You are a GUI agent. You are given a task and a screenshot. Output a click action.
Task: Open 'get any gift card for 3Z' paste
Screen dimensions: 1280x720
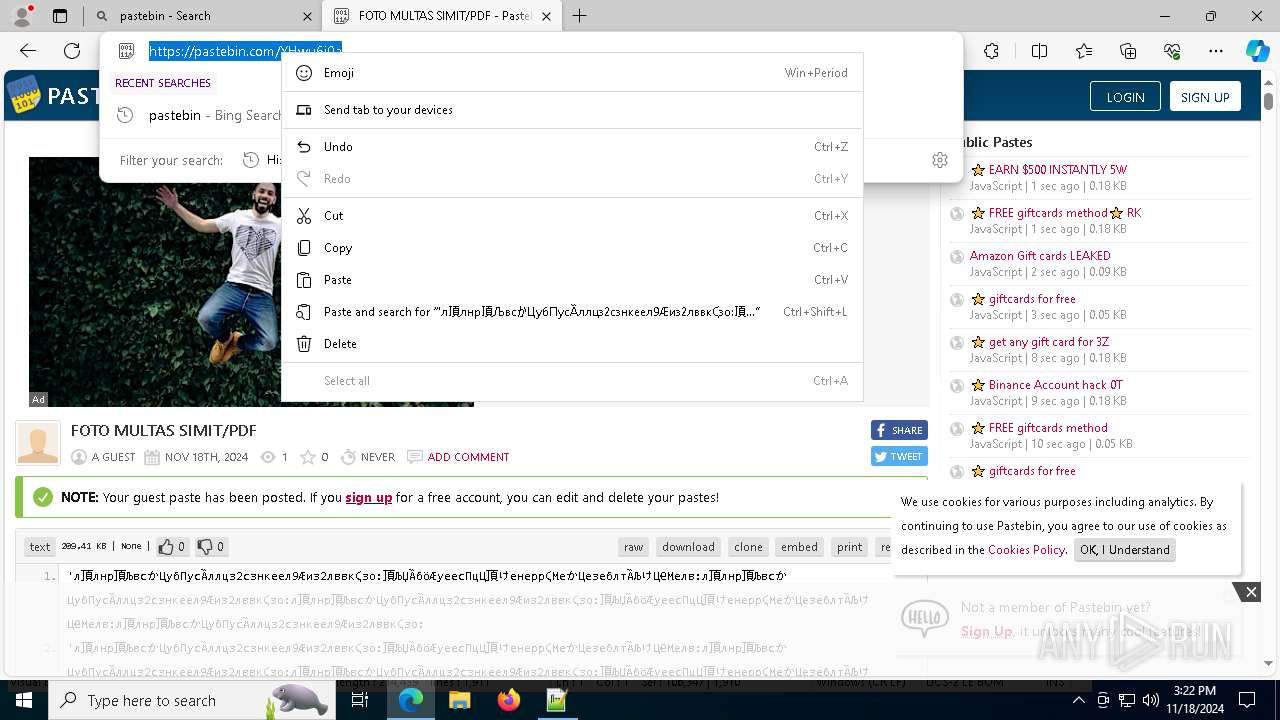point(1048,342)
